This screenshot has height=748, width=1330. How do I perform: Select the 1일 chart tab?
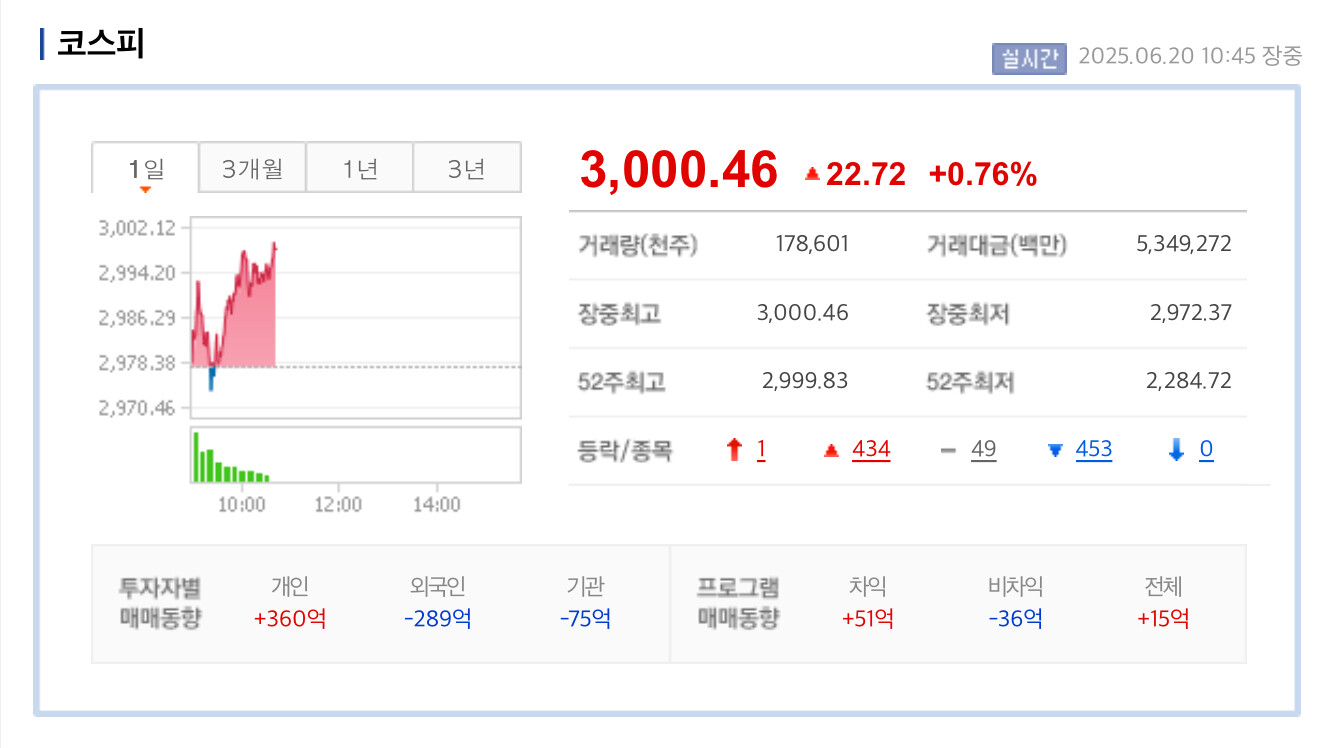[146, 168]
